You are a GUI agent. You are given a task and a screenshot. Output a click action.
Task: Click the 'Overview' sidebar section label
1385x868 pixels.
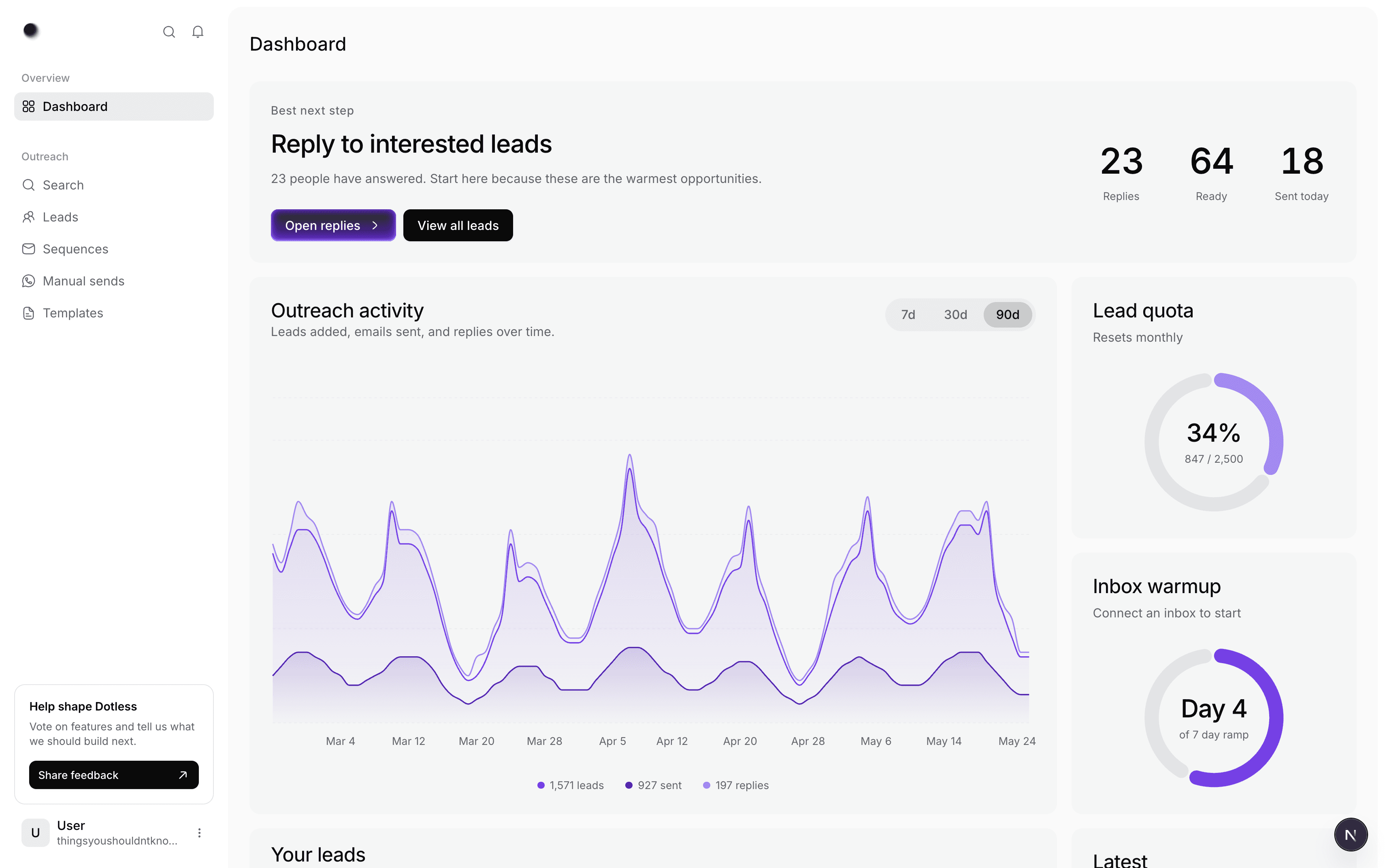click(x=45, y=78)
